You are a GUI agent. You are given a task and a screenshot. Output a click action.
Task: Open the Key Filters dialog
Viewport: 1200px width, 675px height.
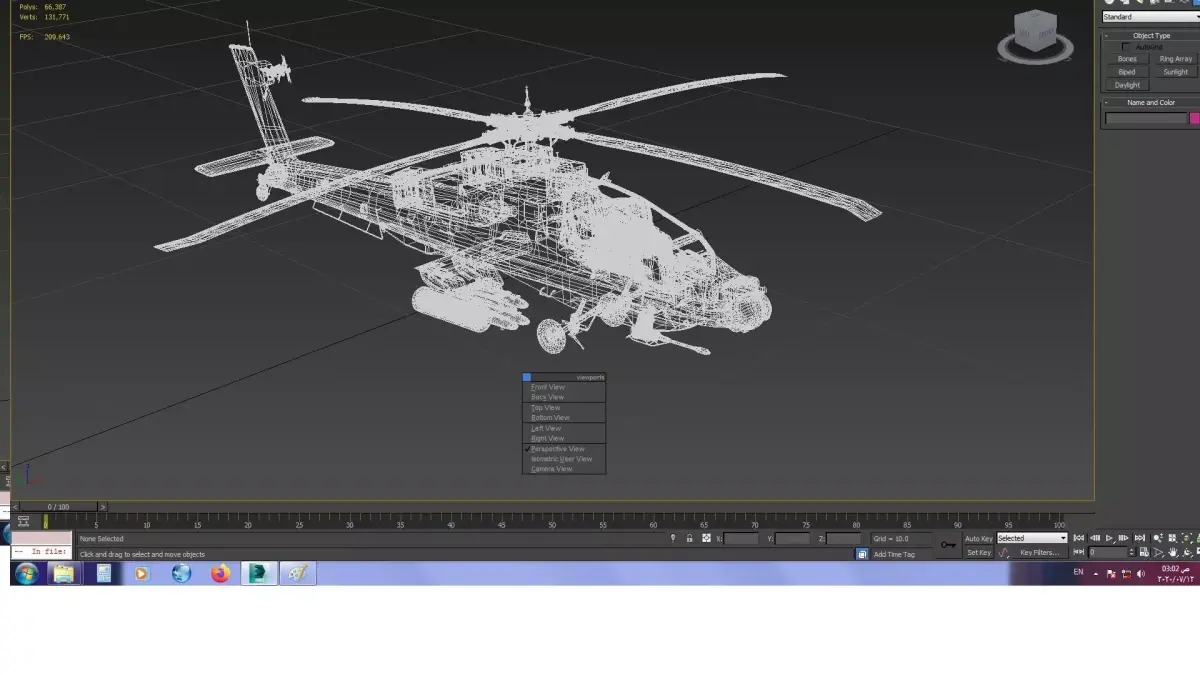(1040, 552)
